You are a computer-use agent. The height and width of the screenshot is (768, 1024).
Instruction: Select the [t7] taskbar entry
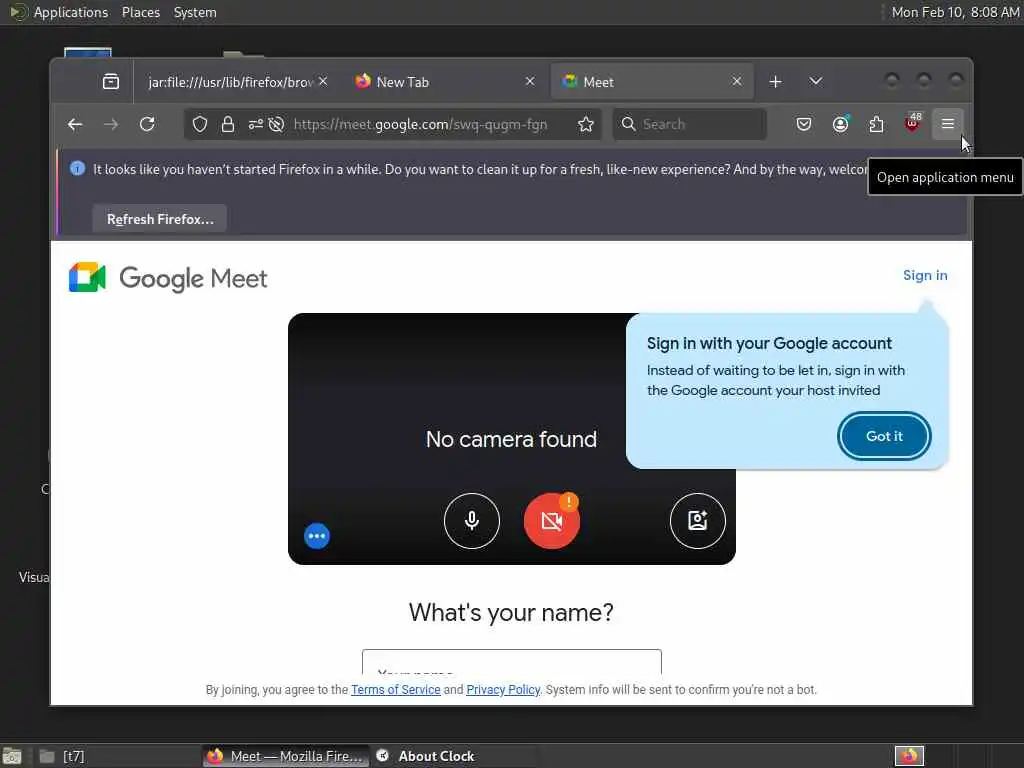[x=116, y=756]
